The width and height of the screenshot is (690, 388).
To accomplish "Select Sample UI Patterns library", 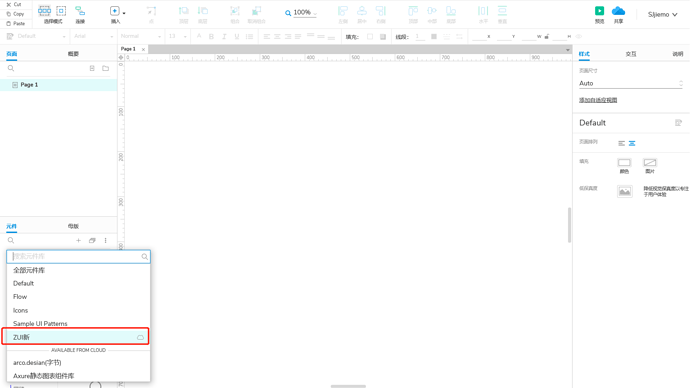I will 78,323.
